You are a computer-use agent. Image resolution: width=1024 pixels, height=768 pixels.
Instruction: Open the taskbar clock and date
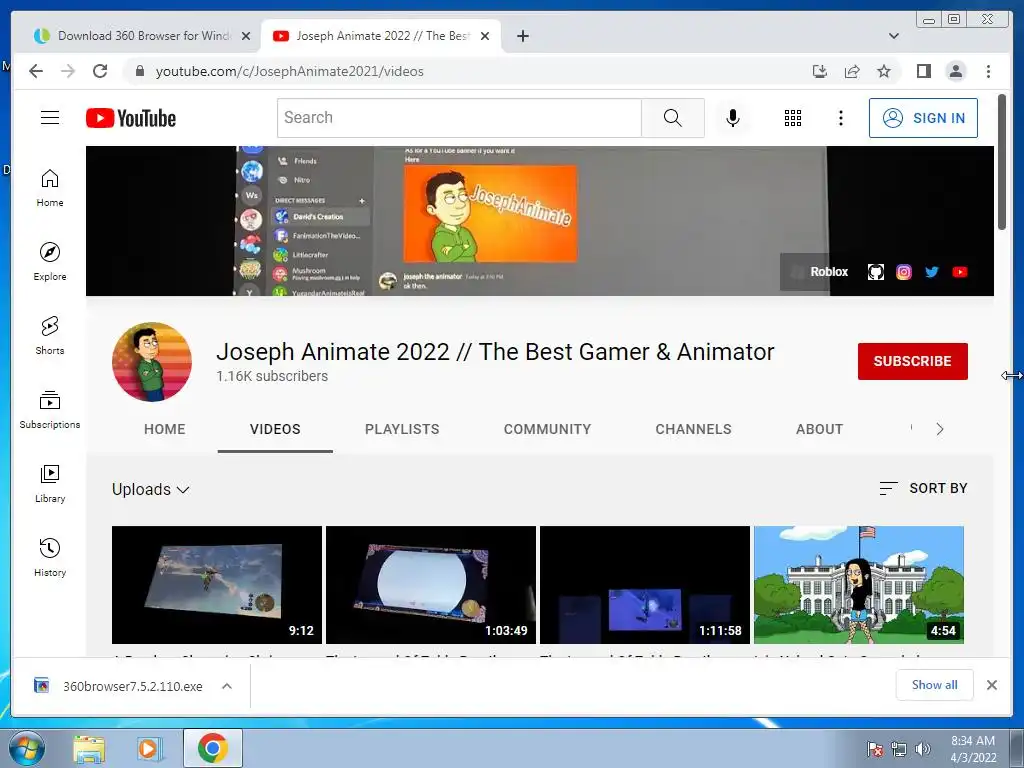point(973,749)
